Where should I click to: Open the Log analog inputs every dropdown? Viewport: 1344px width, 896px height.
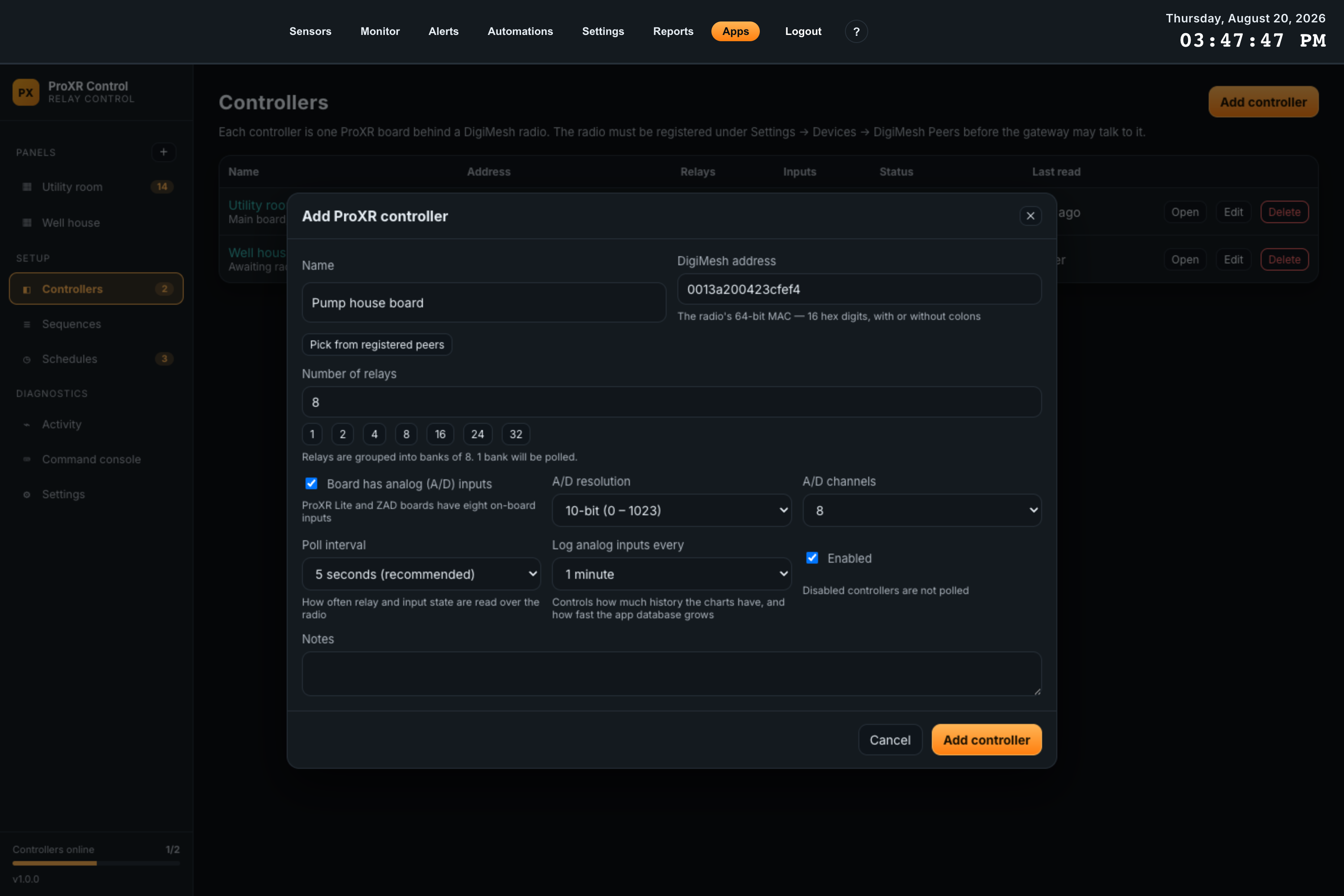(672, 574)
